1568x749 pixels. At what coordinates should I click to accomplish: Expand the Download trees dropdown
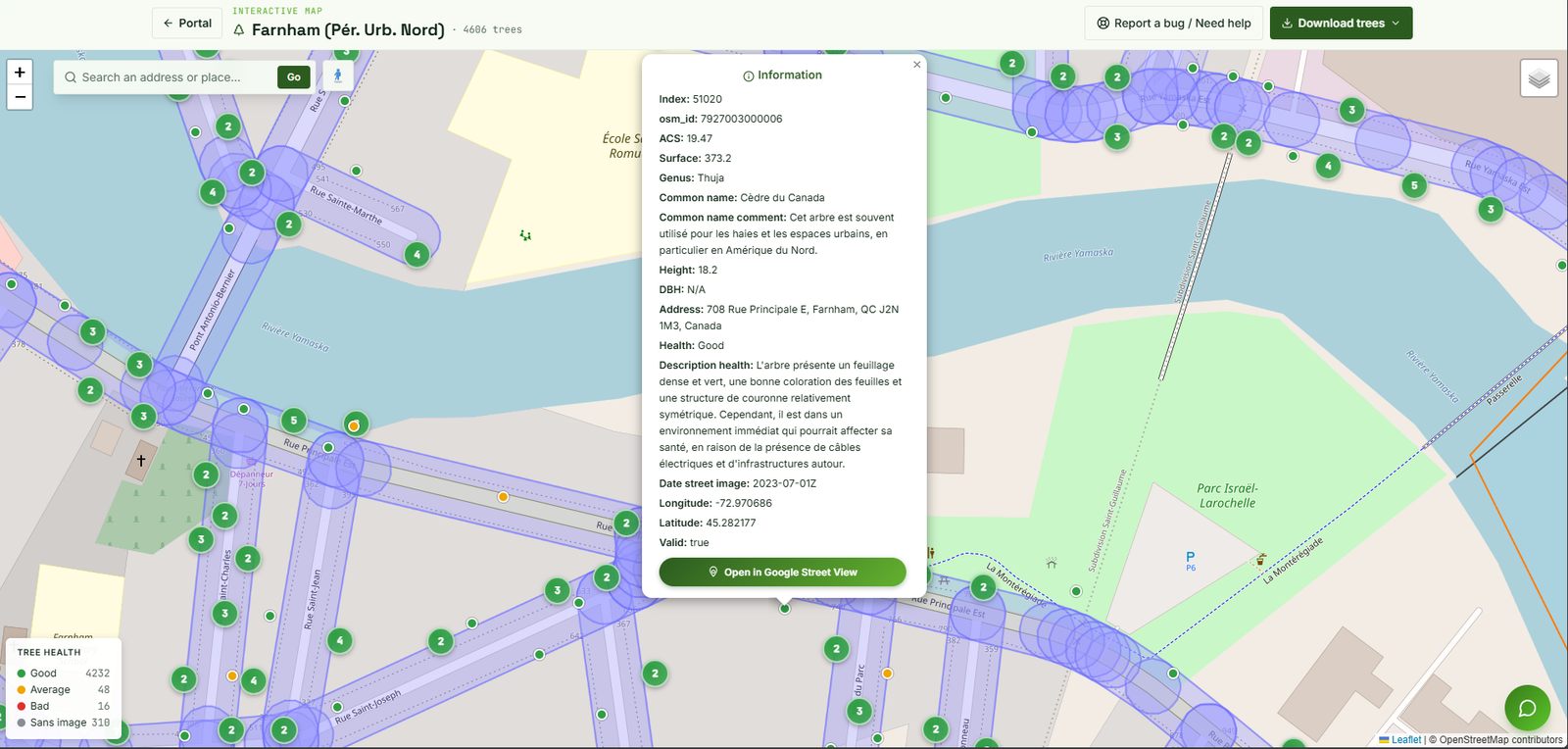pos(1341,24)
